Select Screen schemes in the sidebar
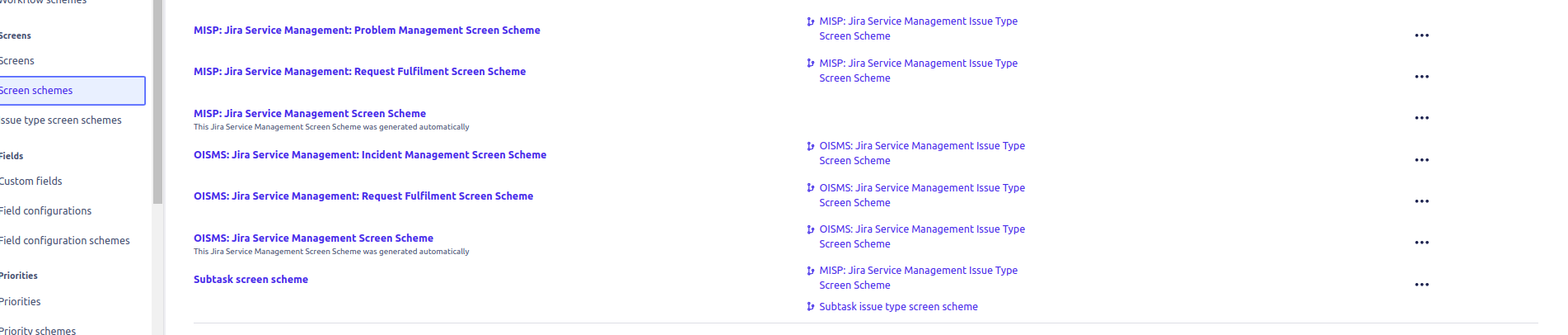Screen dimensions: 1568x335 pyautogui.click(x=72, y=91)
